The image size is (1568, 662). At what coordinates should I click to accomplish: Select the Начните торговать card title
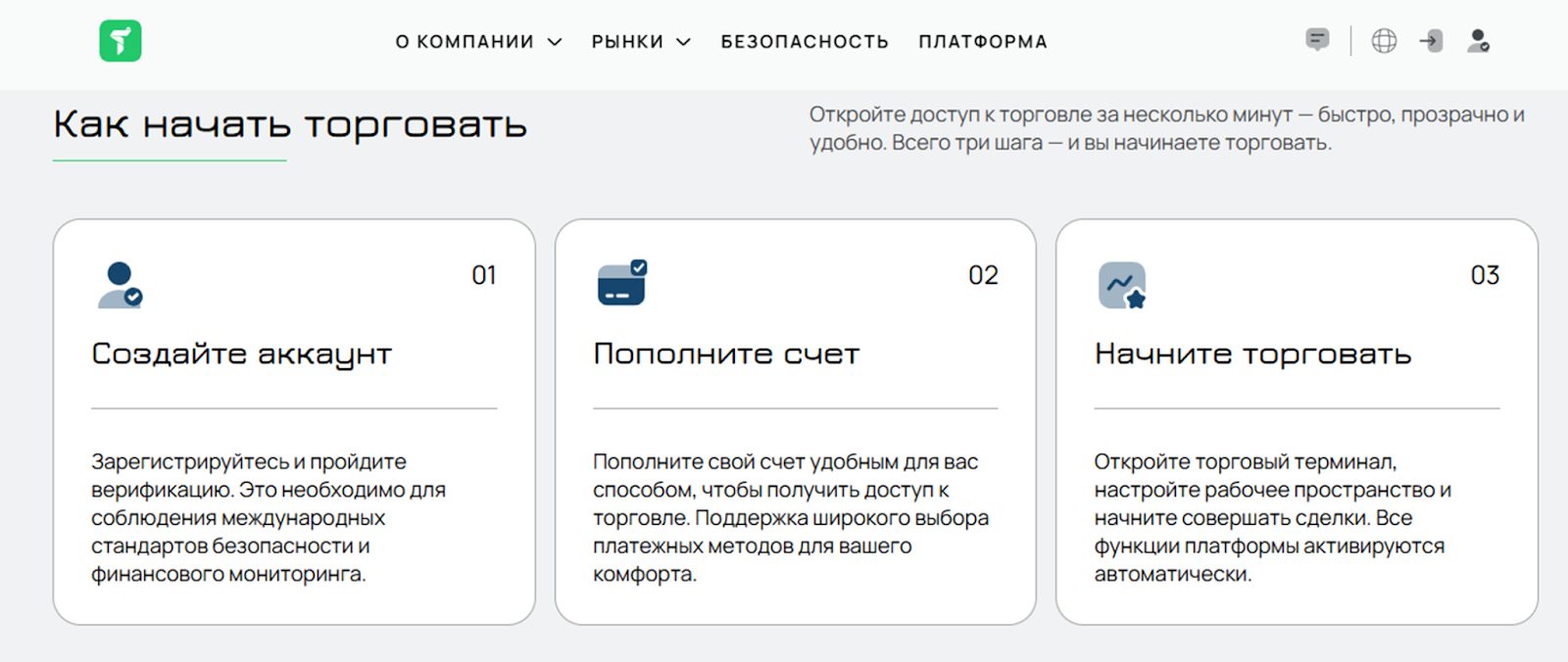coord(1252,354)
